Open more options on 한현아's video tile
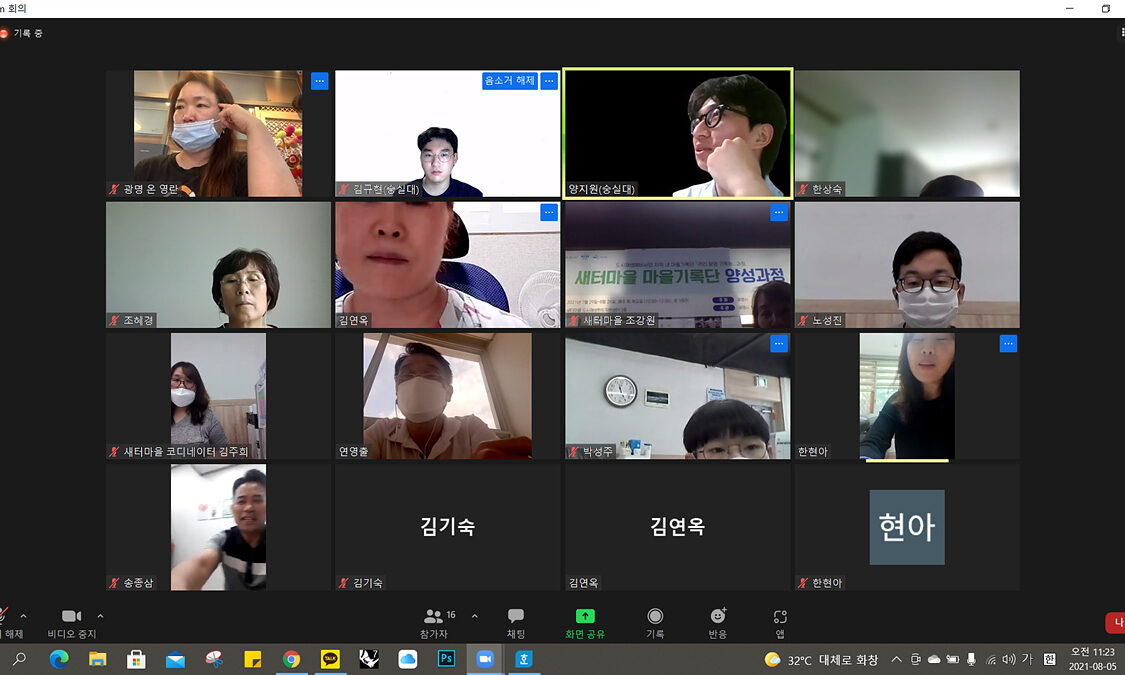This screenshot has height=675, width=1125. pyautogui.click(x=1008, y=344)
